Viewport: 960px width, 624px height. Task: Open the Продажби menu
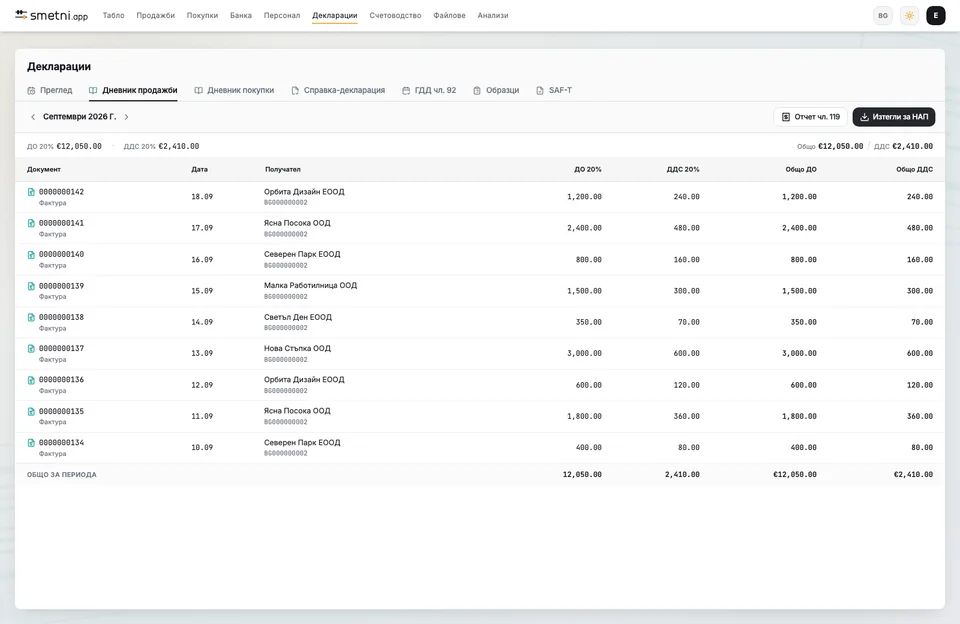pos(156,15)
